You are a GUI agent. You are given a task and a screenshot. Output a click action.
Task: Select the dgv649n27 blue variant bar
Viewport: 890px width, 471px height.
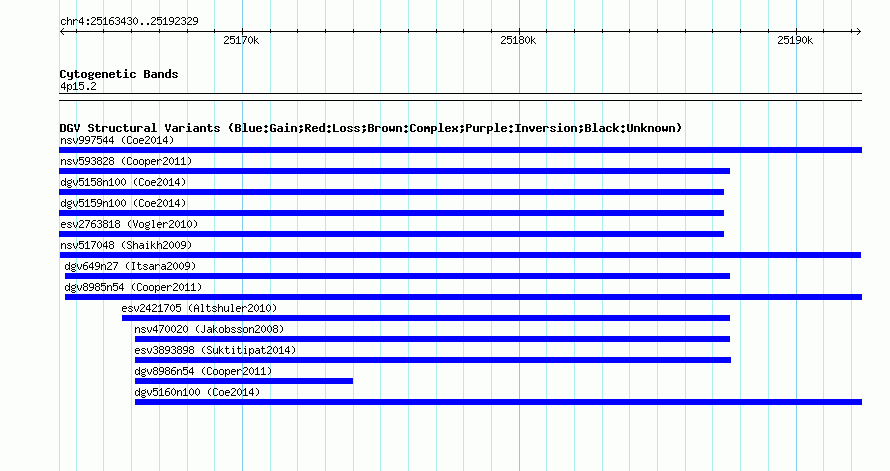[397, 276]
